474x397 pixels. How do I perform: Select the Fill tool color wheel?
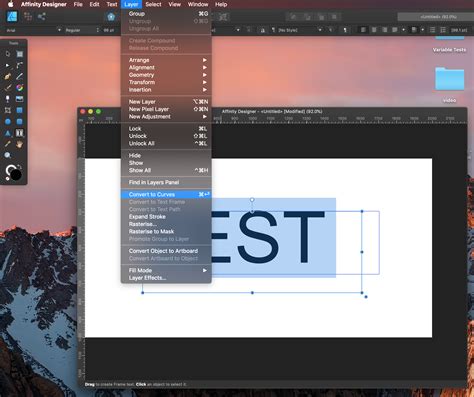[20, 88]
